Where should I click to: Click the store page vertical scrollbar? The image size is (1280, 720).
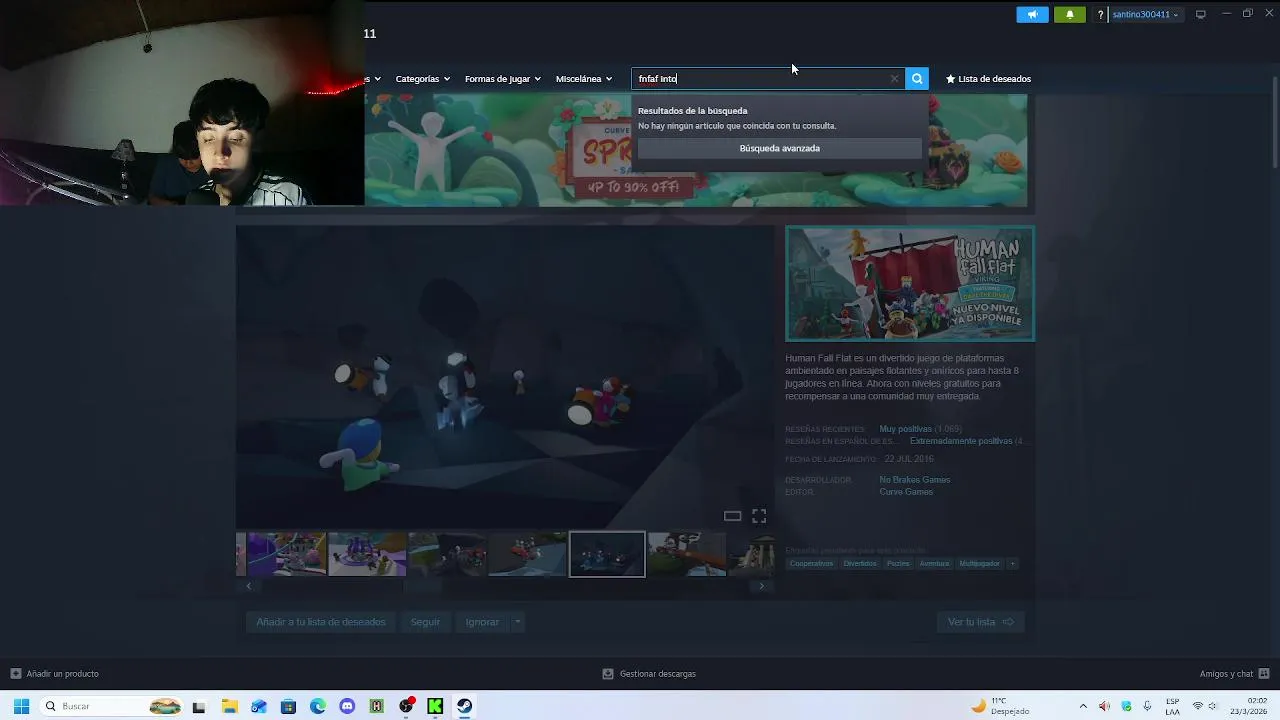click(x=1275, y=123)
